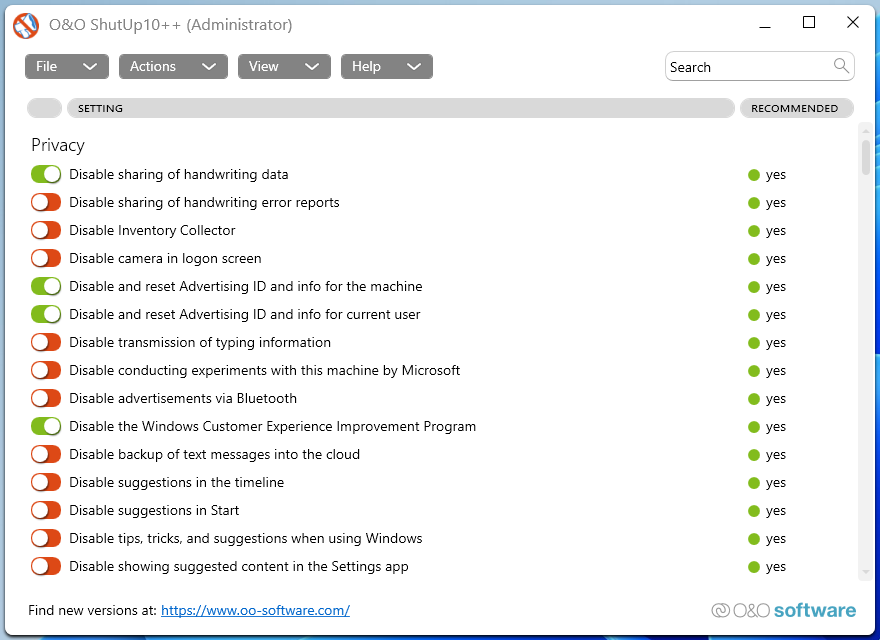Screen dimensions: 880x640
Task: Select text 'Disable conducting experiments with this machine by Microsoft'
Action: click(264, 371)
